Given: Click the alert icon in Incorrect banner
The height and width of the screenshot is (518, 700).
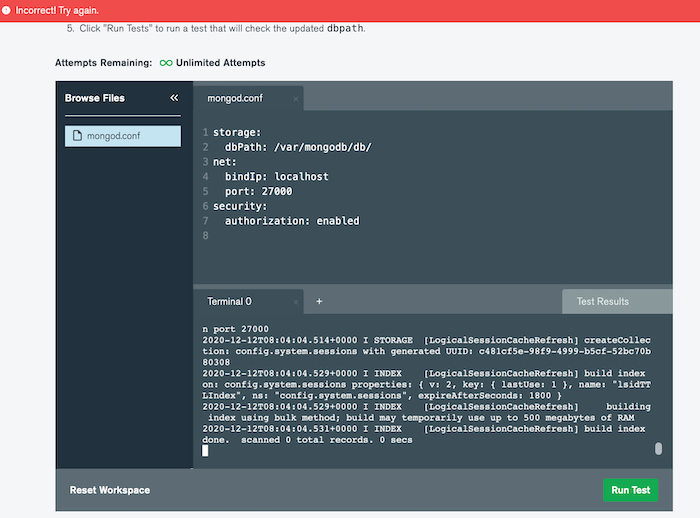Looking at the screenshot, I should point(6,10).
